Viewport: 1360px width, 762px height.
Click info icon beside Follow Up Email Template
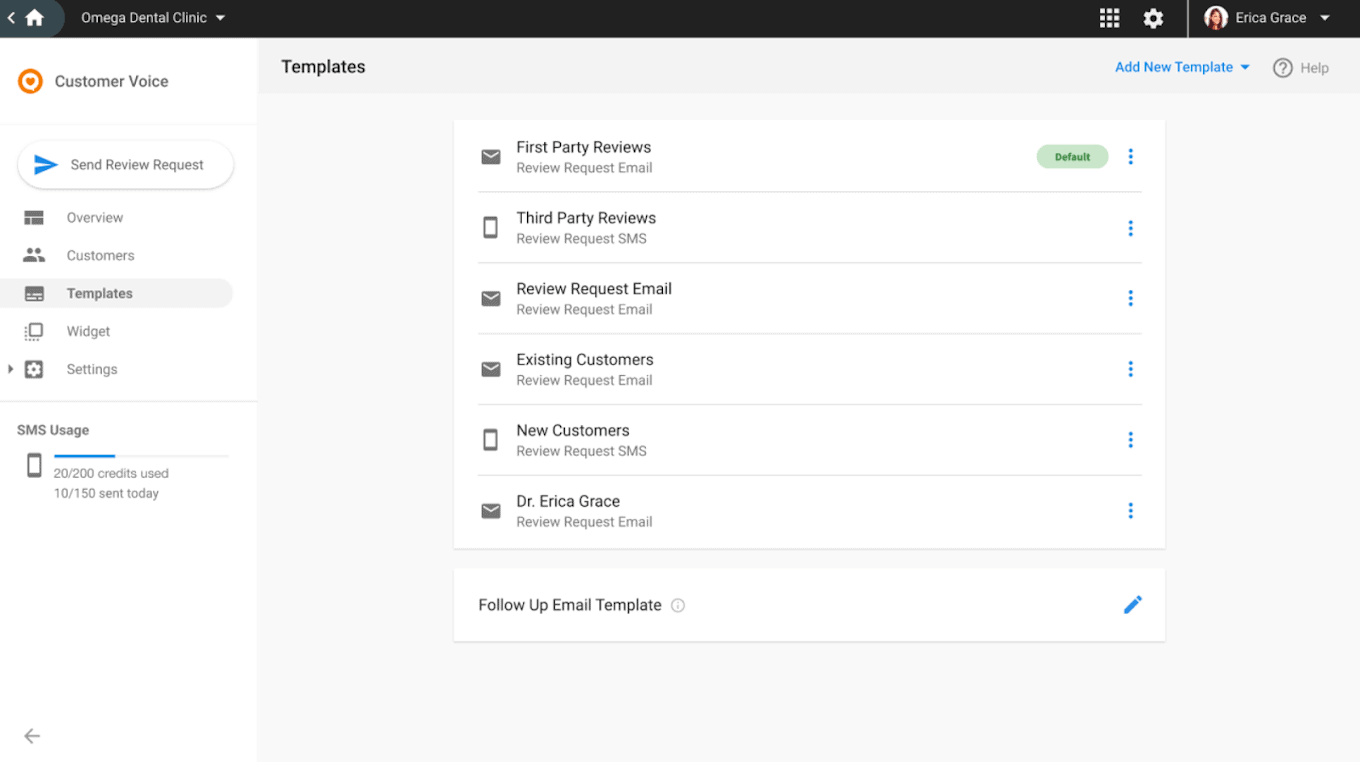pos(678,605)
